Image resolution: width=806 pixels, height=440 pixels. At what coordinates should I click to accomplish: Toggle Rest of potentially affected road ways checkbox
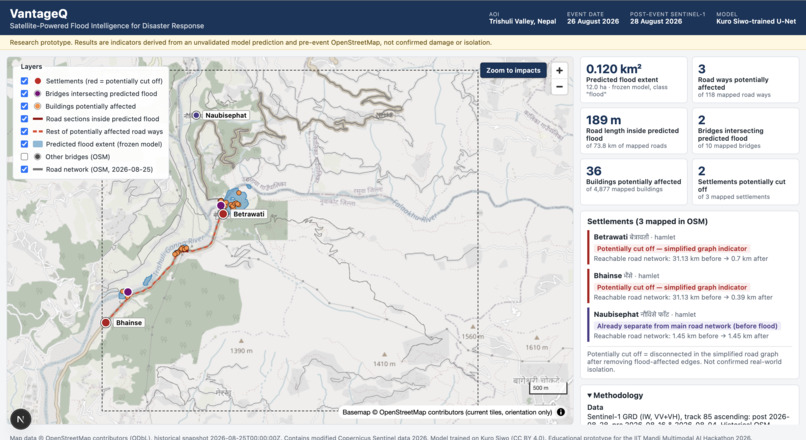pyautogui.click(x=24, y=131)
